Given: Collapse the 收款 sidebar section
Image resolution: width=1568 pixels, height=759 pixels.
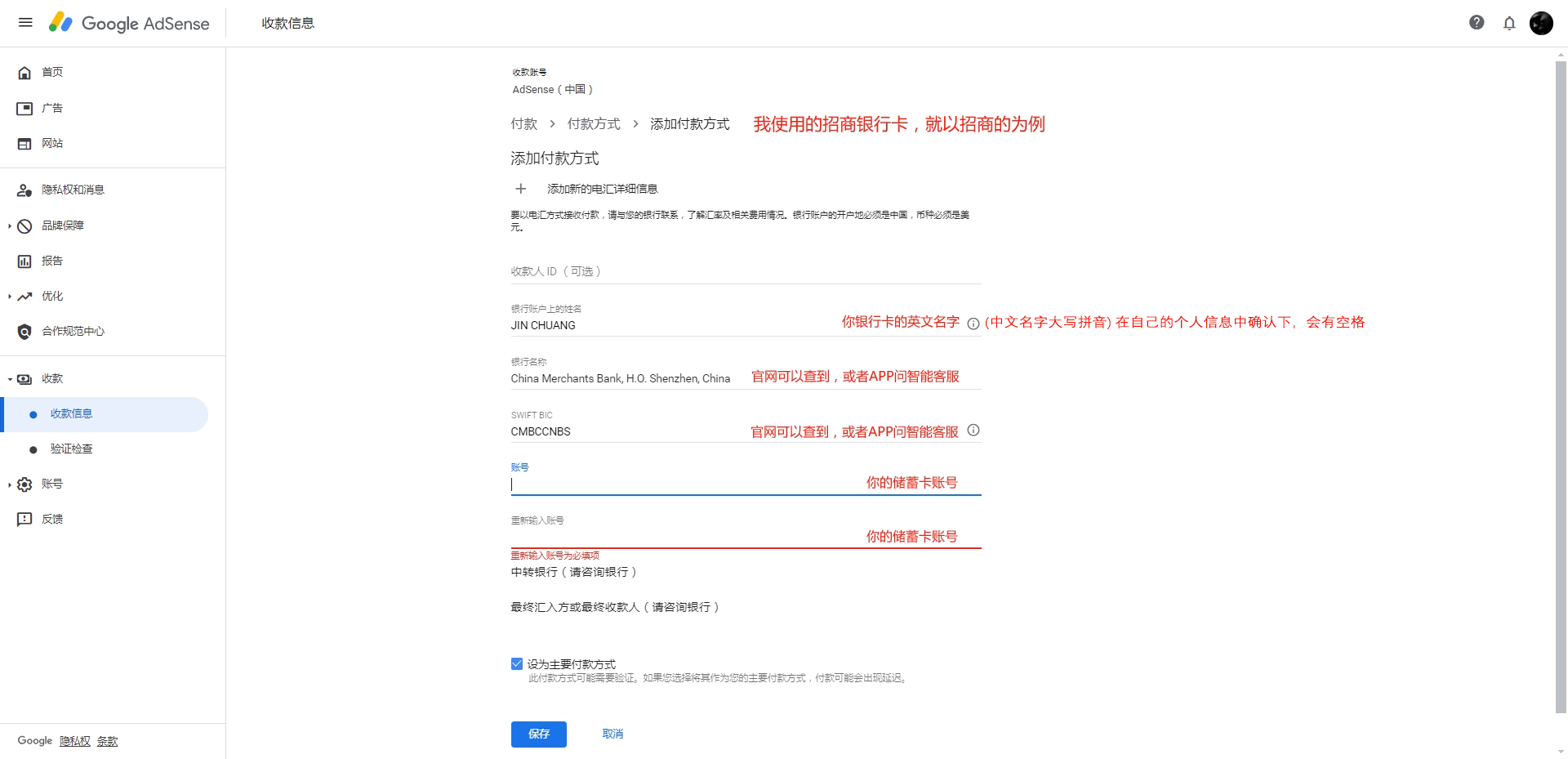Looking at the screenshot, I should point(10,378).
